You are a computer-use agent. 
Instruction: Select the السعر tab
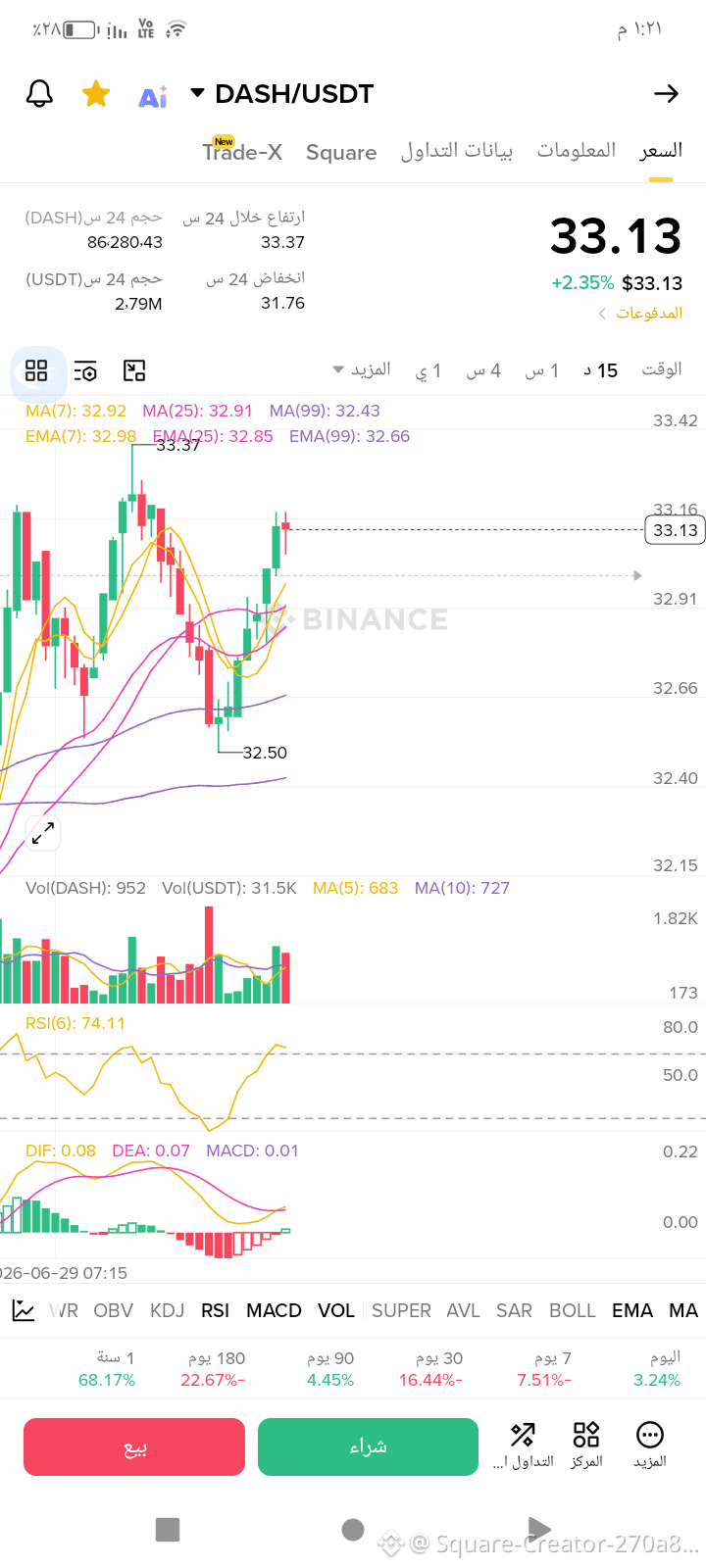click(x=661, y=150)
